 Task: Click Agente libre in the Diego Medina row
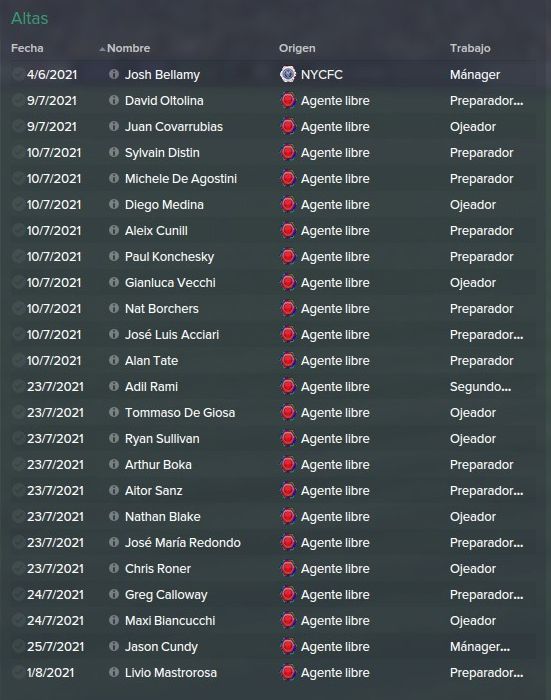click(x=335, y=204)
